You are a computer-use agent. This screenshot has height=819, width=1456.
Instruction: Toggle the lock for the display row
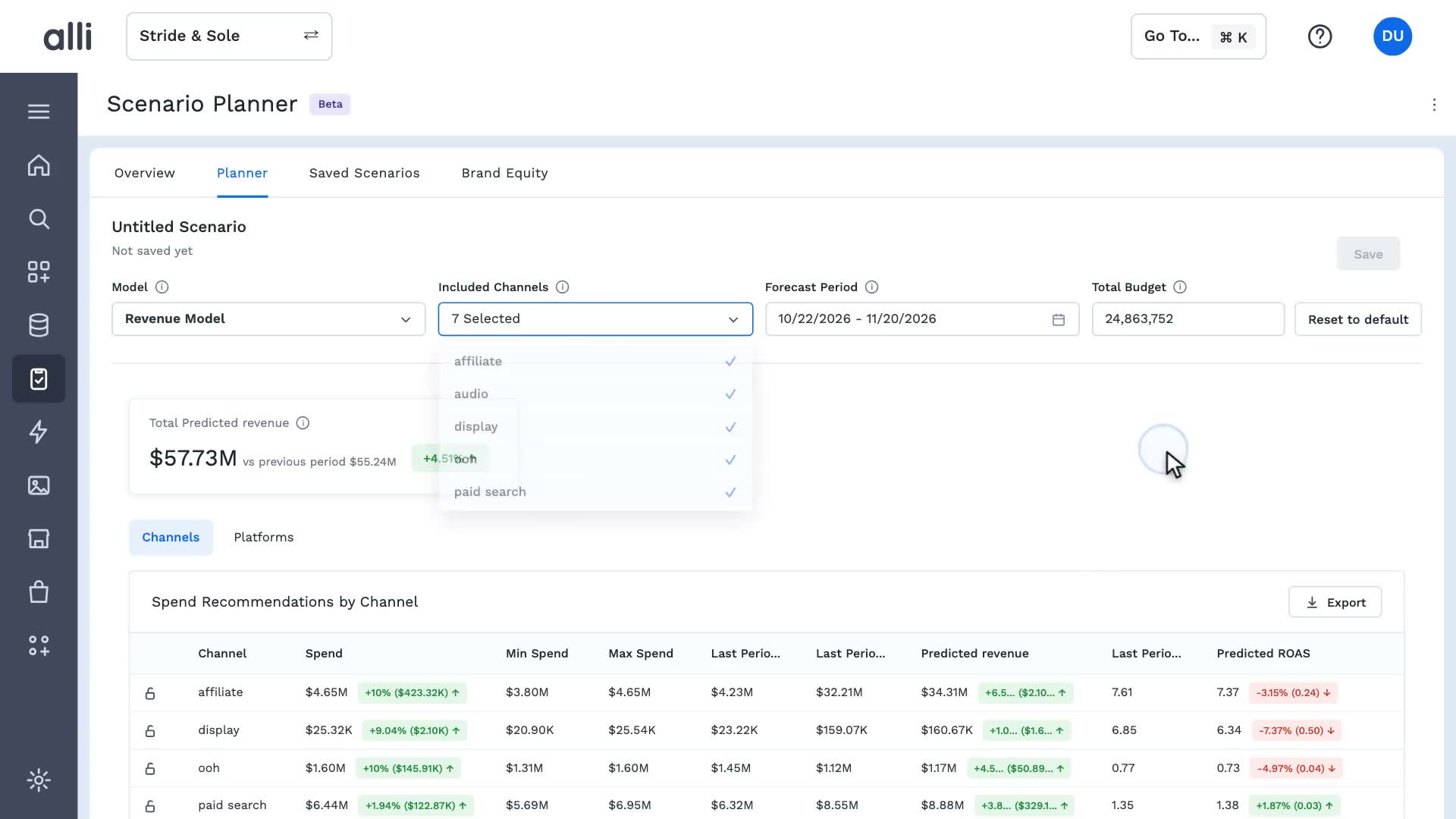click(x=150, y=731)
